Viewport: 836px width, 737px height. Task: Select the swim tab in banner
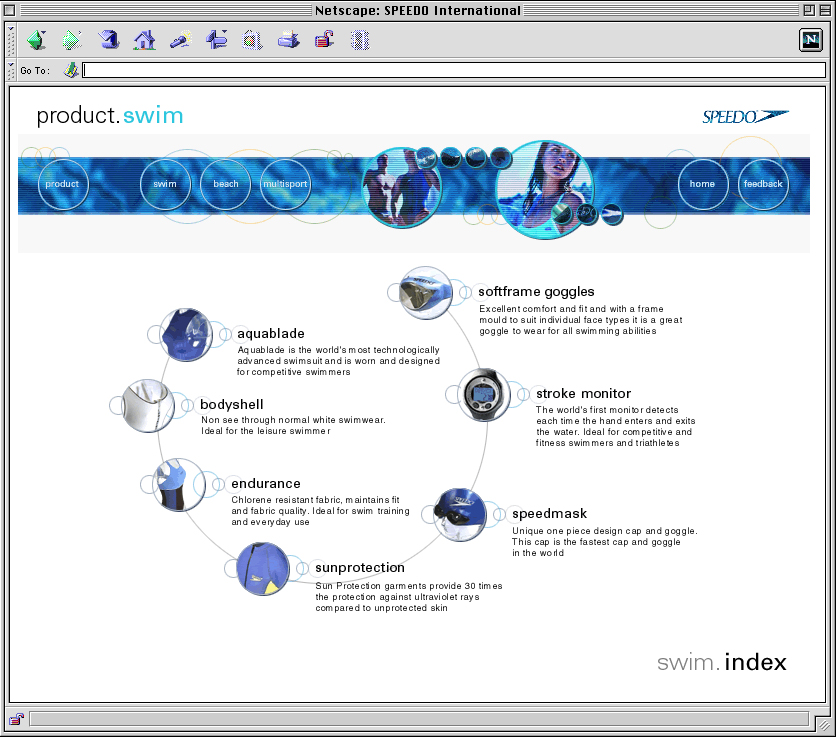pos(165,184)
